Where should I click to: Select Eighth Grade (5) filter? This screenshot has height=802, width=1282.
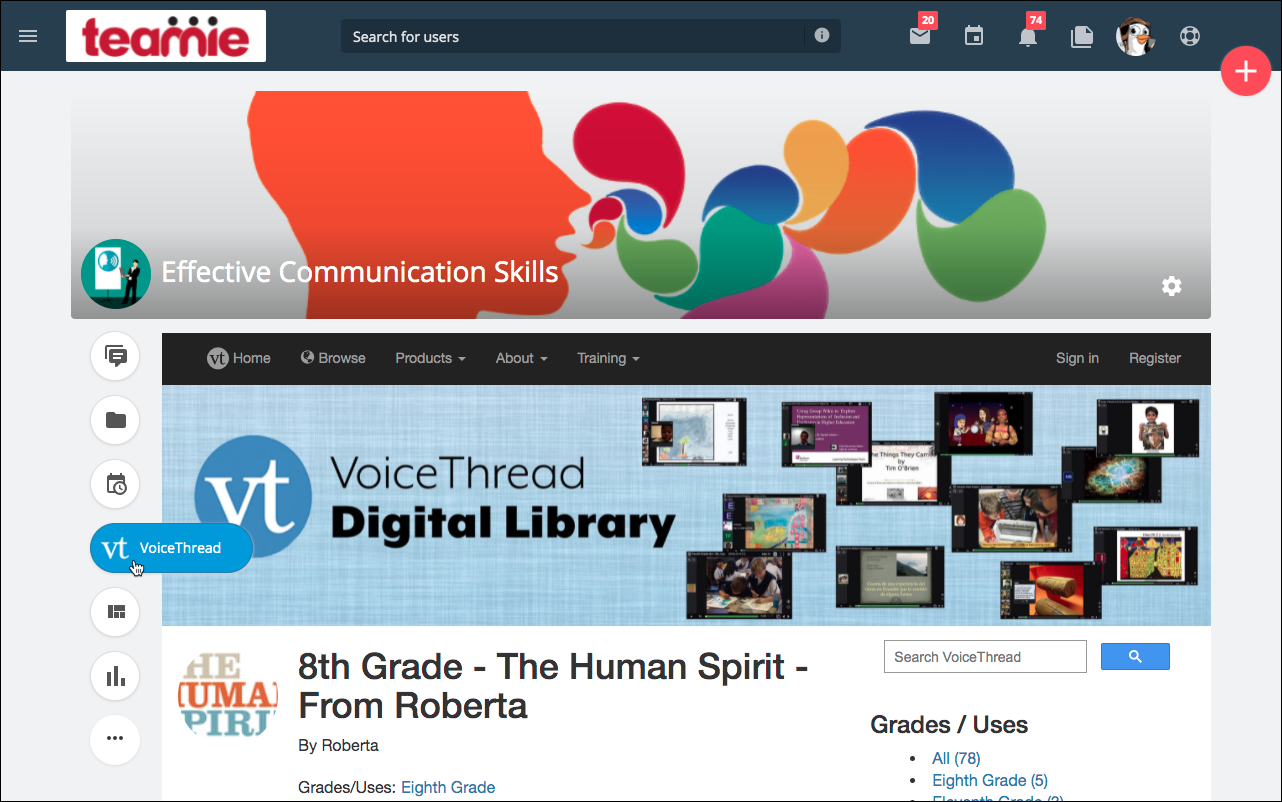point(990,780)
